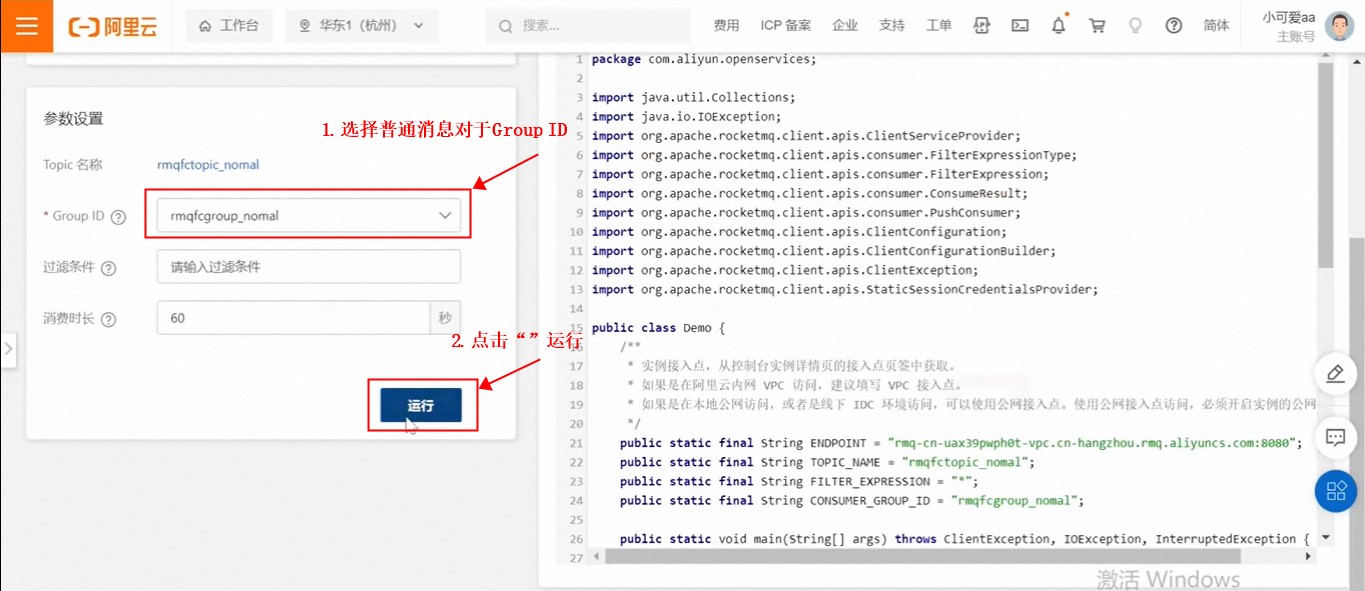1365x591 pixels.
Task: Open the Cloud Shell terminal icon
Action: click(1020, 26)
